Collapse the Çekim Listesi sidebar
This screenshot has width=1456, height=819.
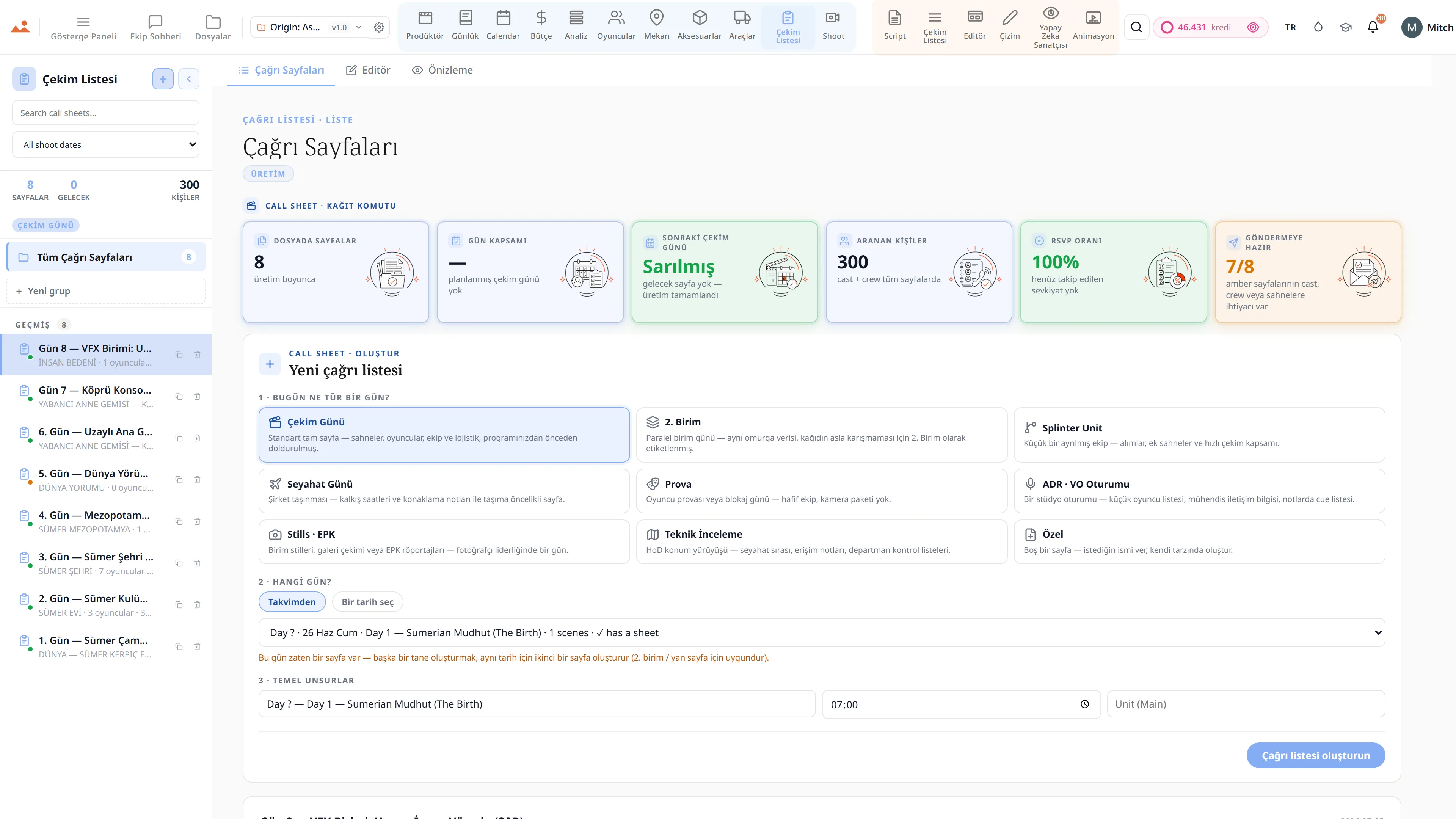(189, 79)
